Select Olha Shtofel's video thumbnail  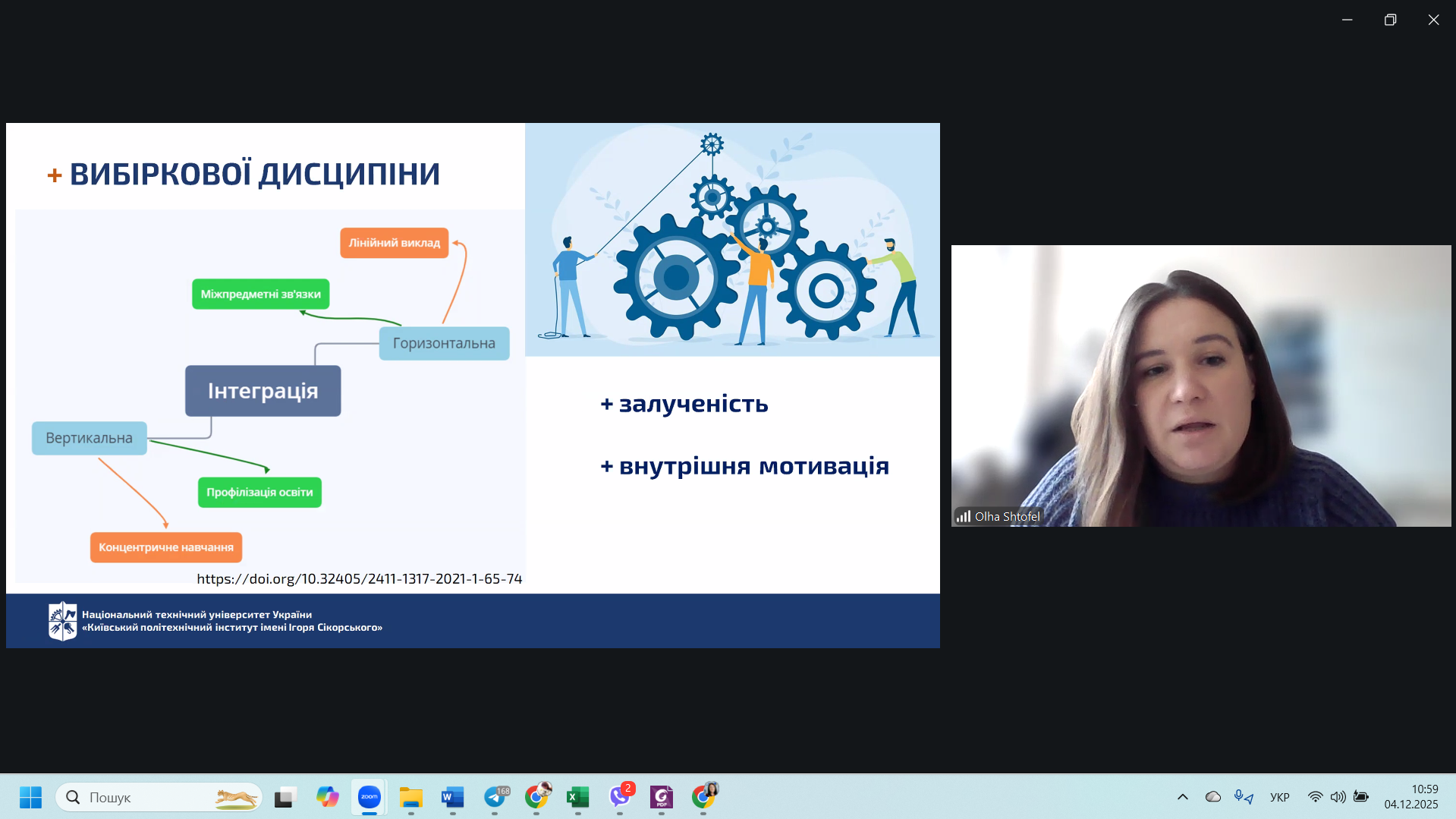point(1200,386)
